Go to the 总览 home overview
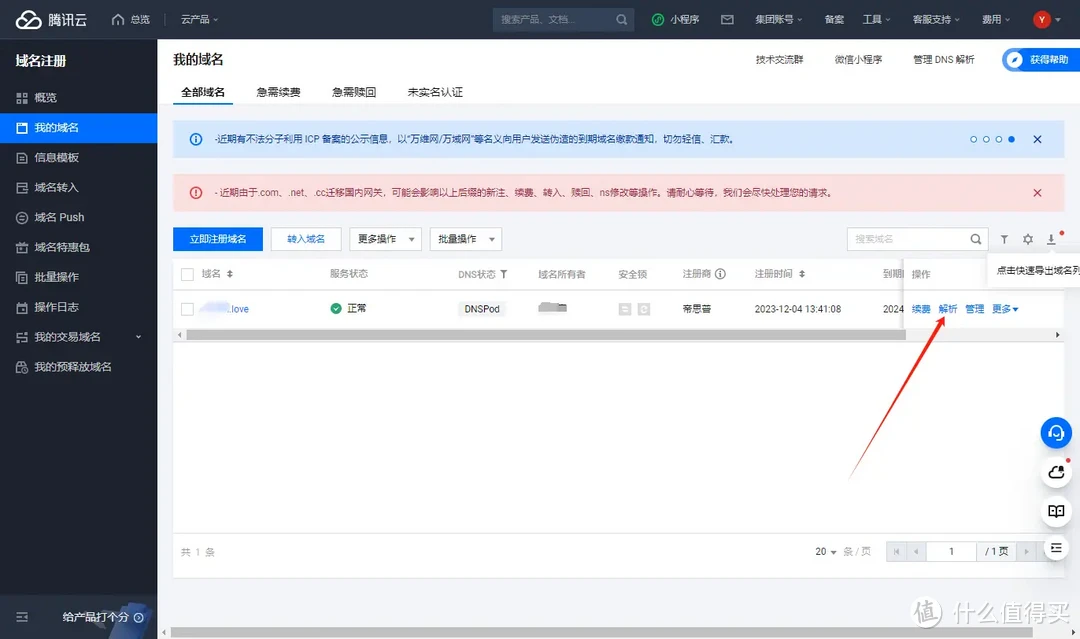Viewport: 1080px width, 639px height. point(131,19)
